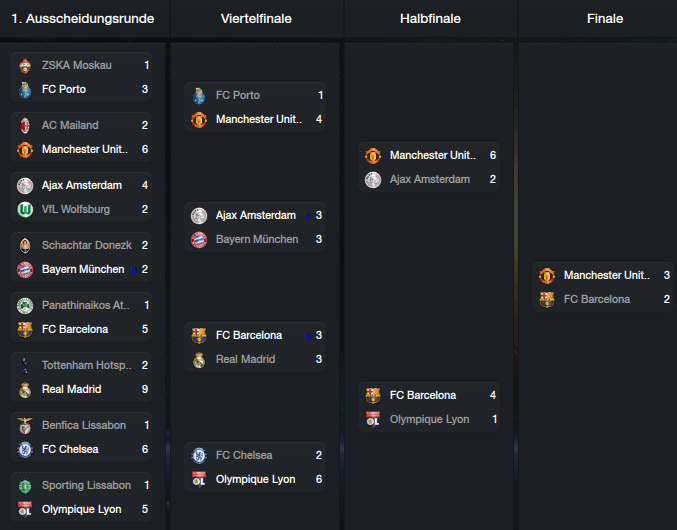677x530 pixels.
Task: Select the Halbfinale column header
Action: pyautogui.click(x=430, y=19)
